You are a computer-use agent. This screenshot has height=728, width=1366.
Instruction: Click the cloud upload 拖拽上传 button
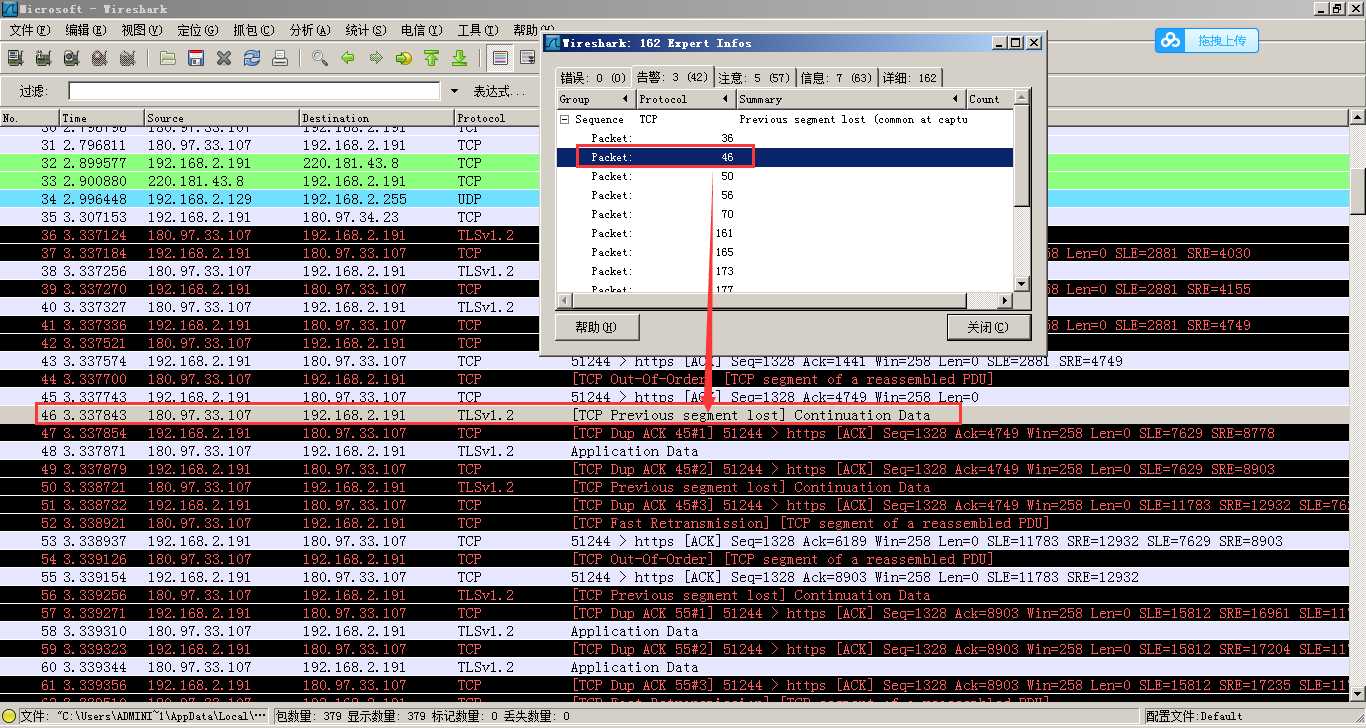tap(1207, 41)
